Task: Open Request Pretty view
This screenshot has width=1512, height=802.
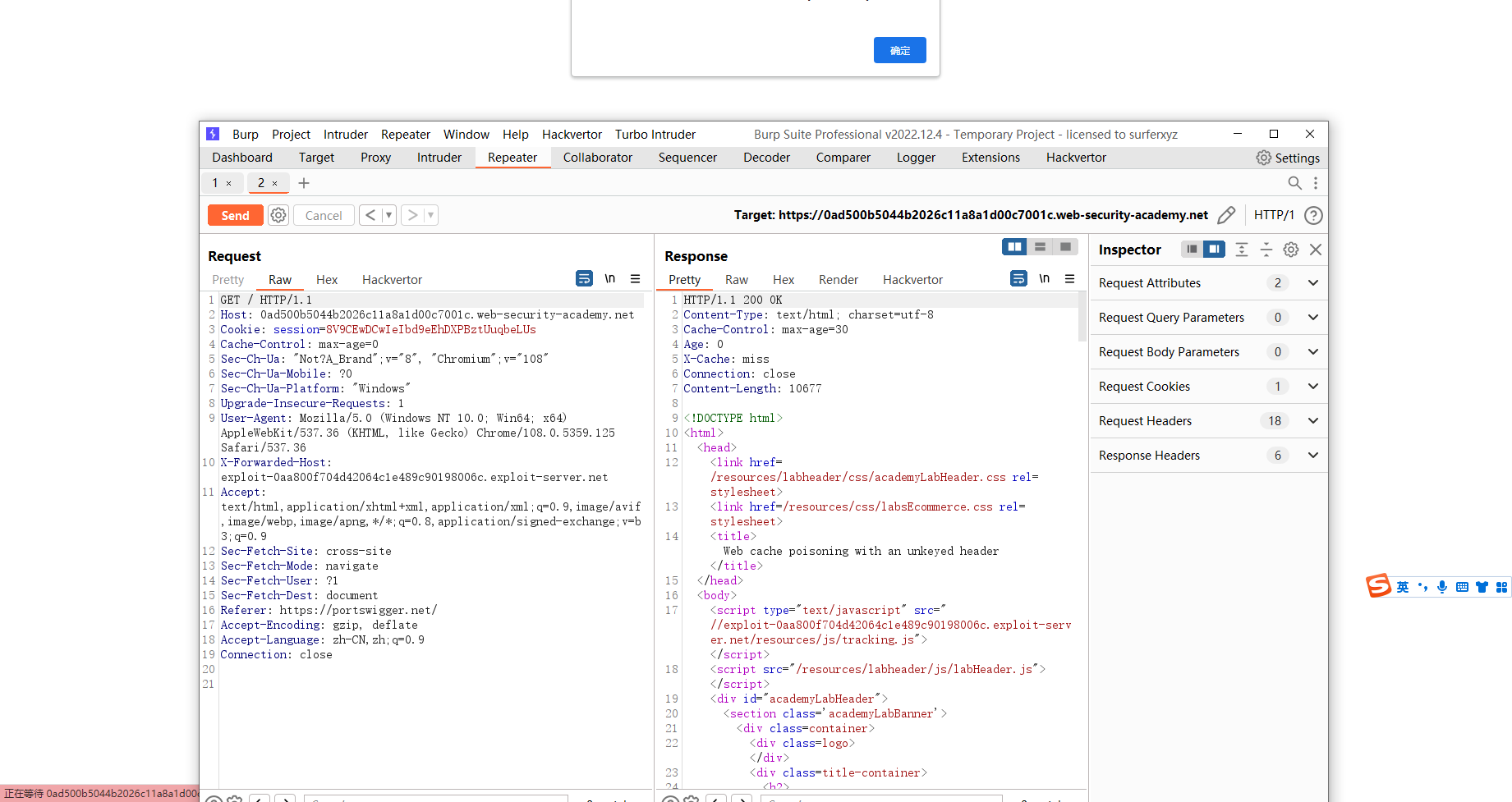Action: click(x=228, y=280)
